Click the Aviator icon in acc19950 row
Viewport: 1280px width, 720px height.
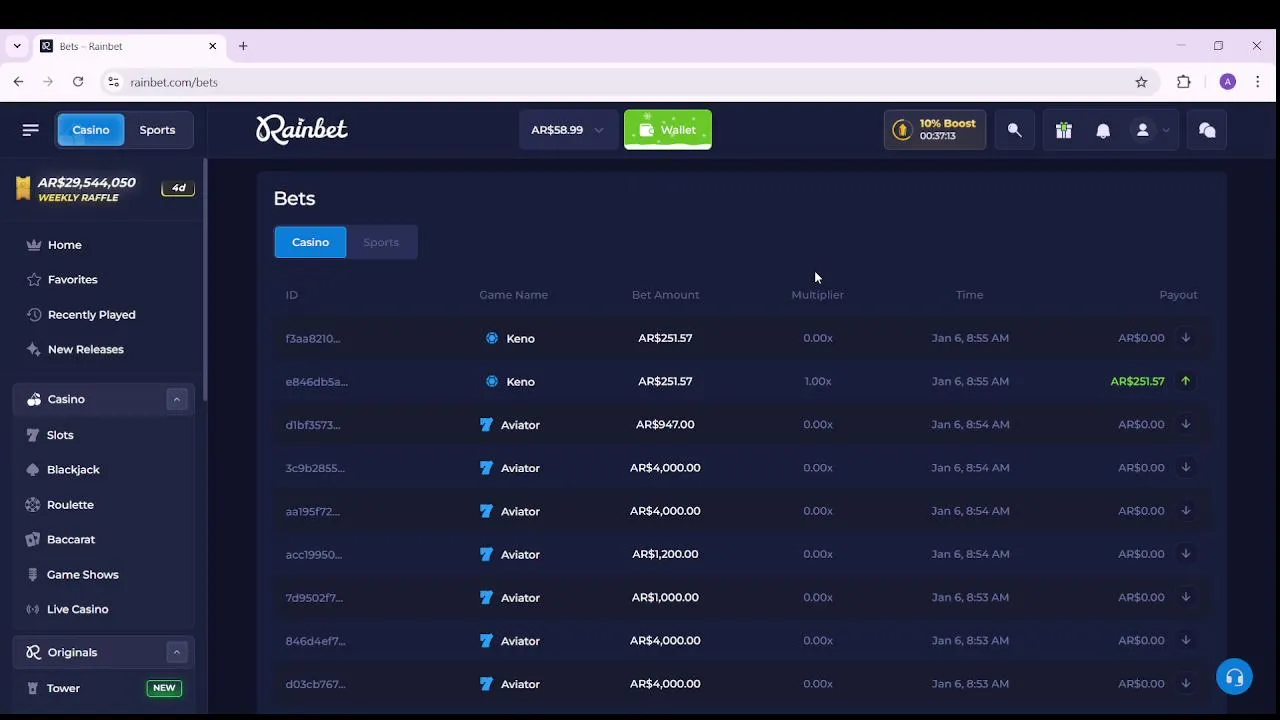pyautogui.click(x=486, y=554)
